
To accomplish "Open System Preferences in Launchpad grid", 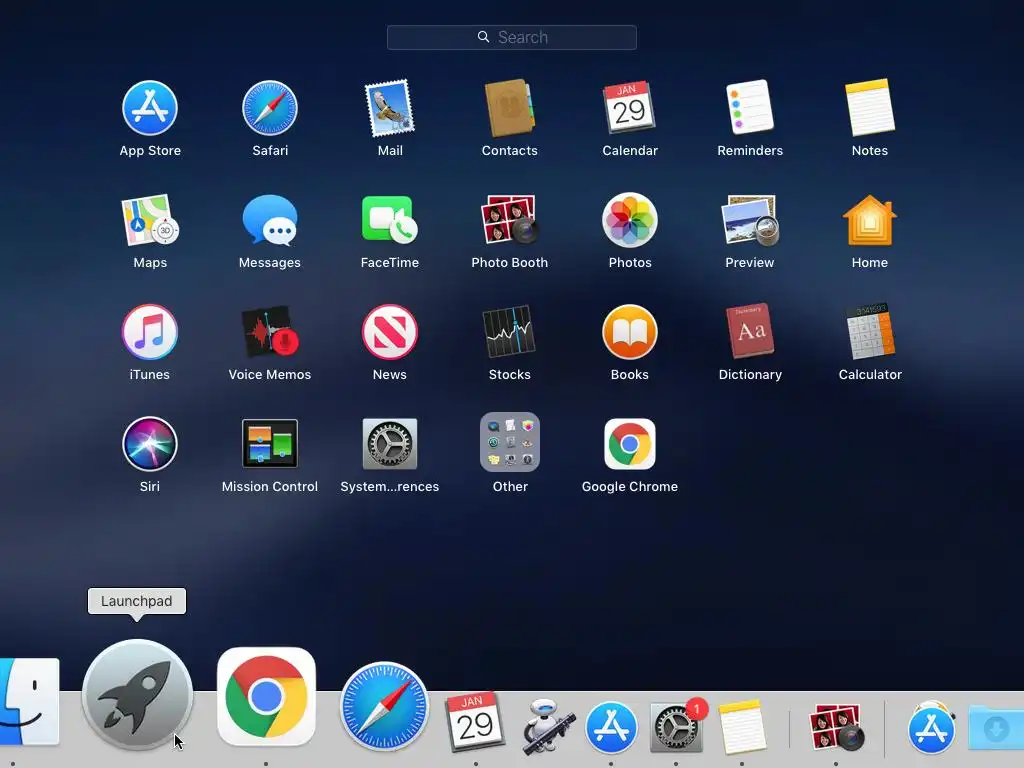I will [390, 444].
